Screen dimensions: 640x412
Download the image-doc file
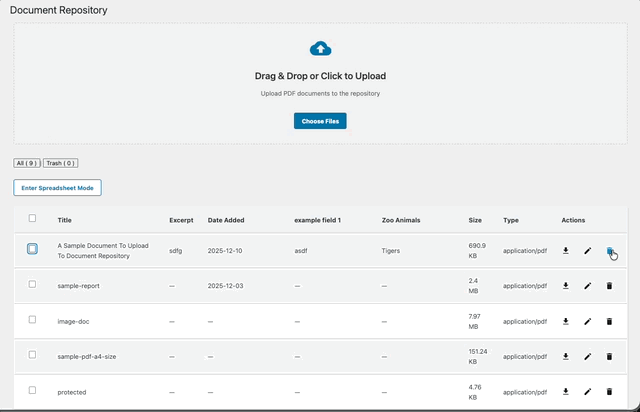(x=566, y=321)
